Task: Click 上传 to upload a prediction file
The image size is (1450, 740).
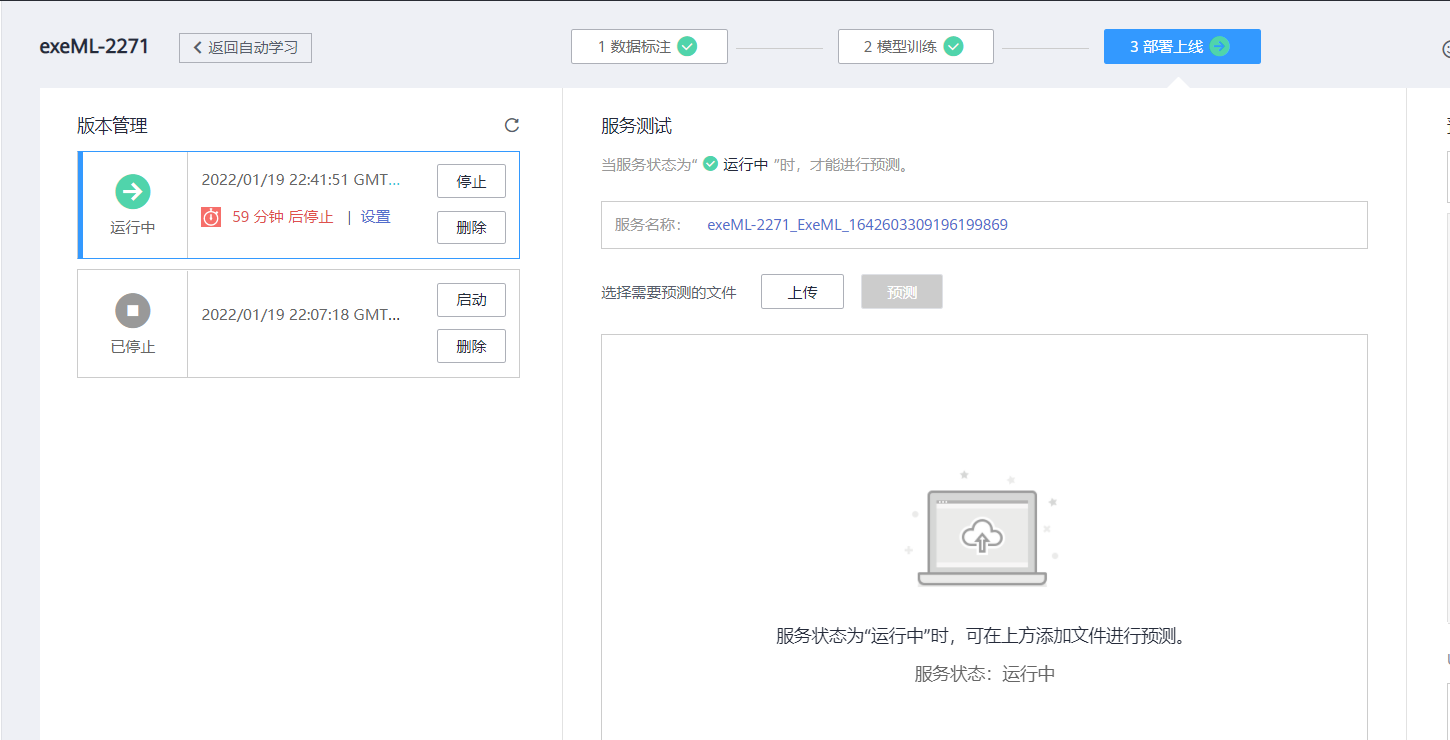Action: click(x=802, y=291)
